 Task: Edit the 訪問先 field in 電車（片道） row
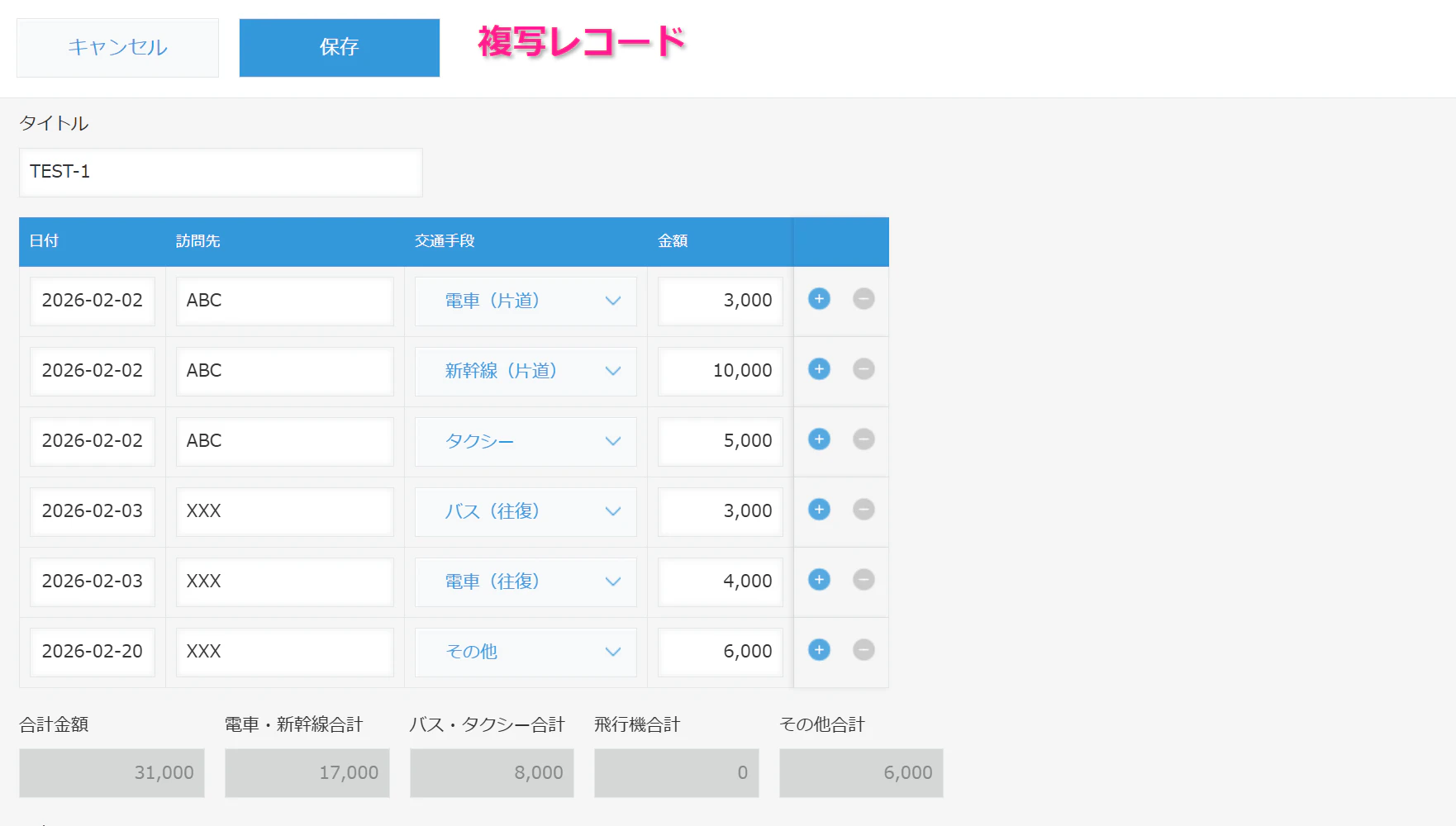(x=285, y=301)
